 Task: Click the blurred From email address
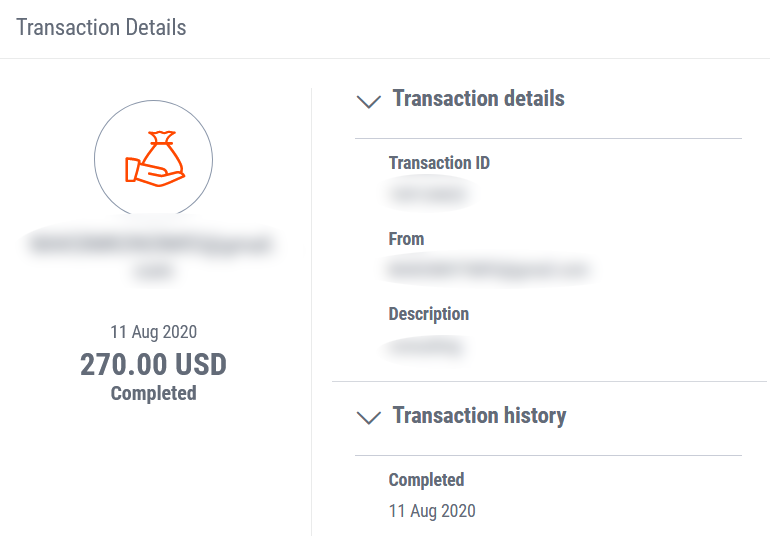pos(489,269)
